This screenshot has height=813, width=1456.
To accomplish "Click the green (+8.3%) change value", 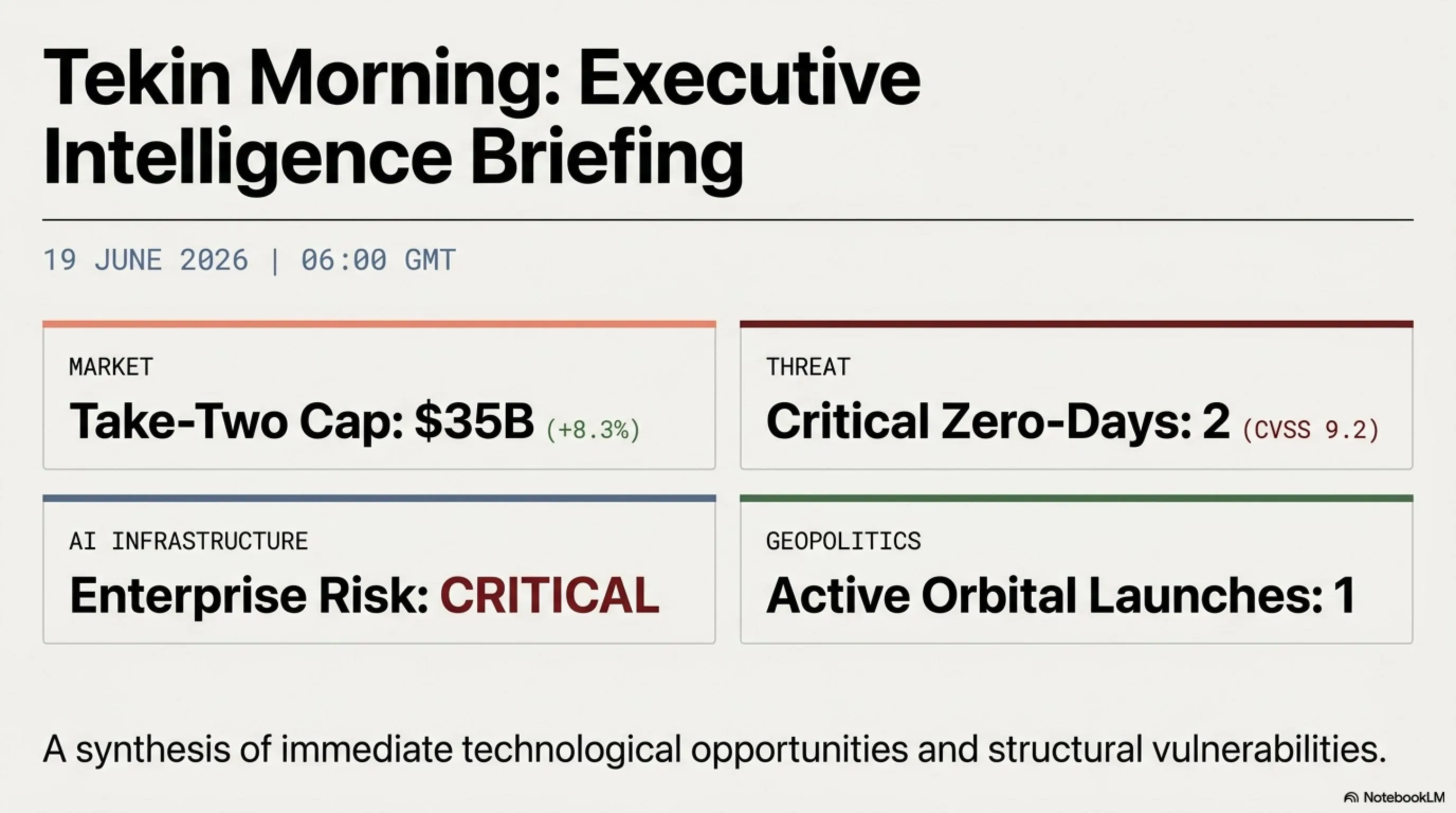I will click(x=593, y=430).
